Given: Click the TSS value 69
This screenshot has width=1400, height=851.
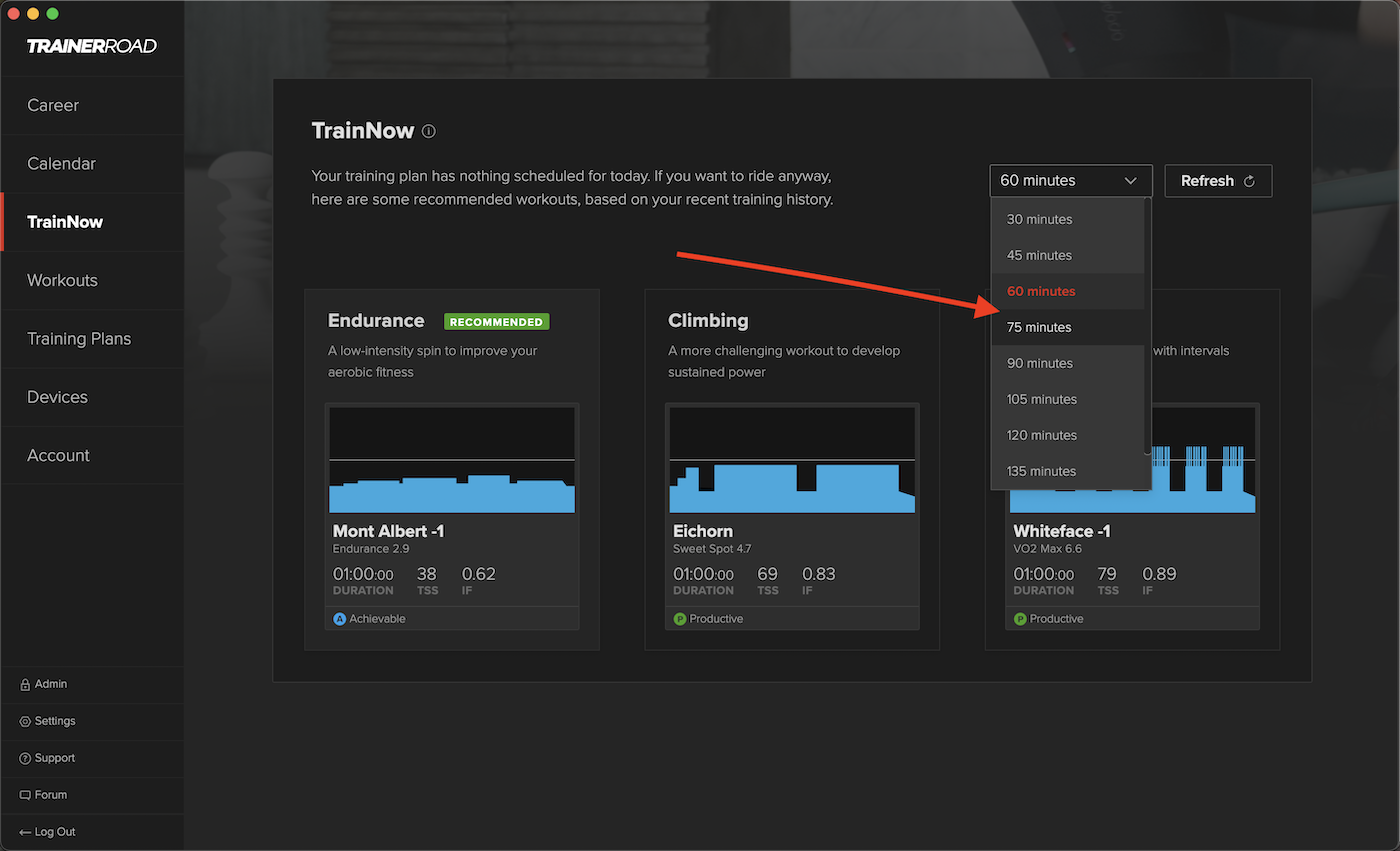Looking at the screenshot, I should coord(767,574).
